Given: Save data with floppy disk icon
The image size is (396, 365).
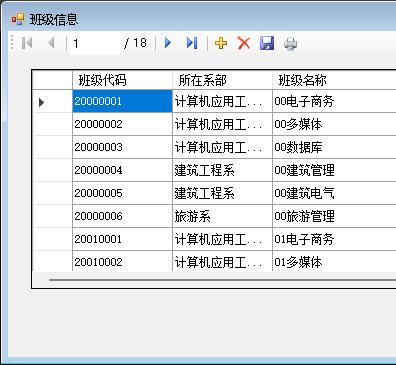Looking at the screenshot, I should (267, 43).
